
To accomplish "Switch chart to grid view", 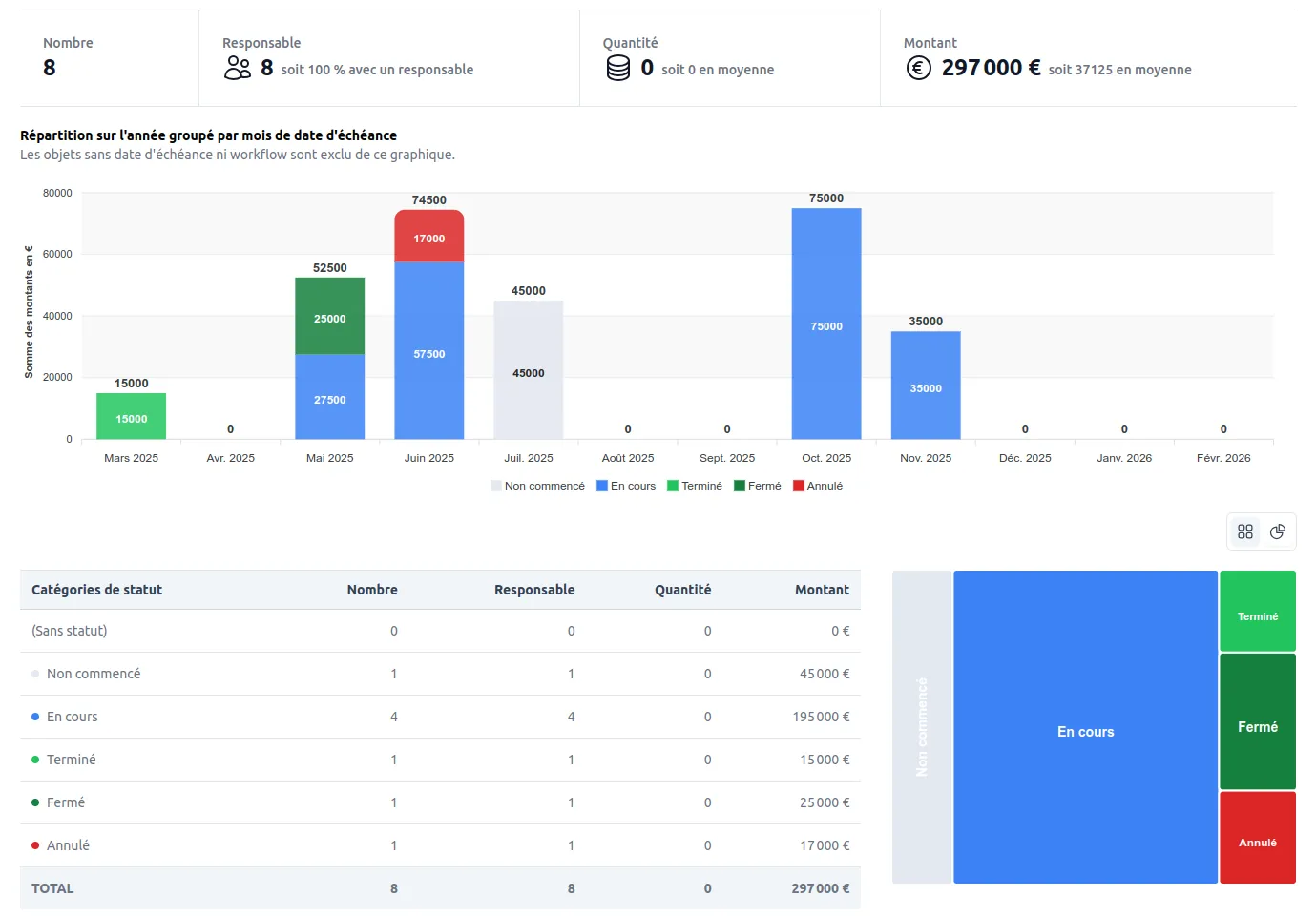I will coord(1244,531).
